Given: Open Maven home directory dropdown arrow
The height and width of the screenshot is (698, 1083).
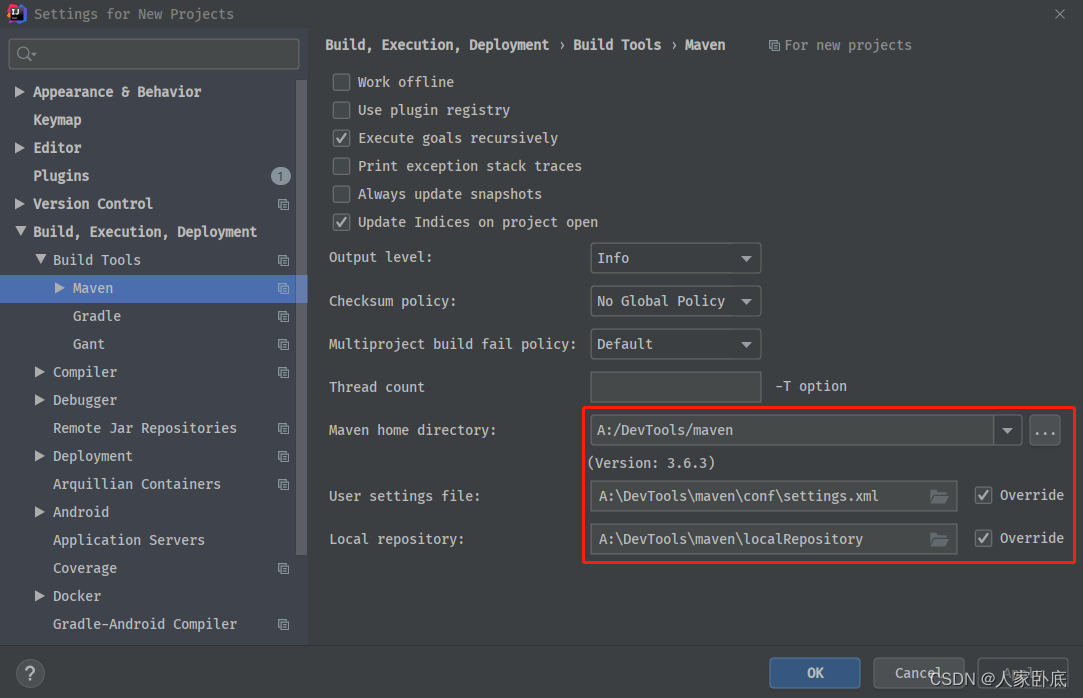Looking at the screenshot, I should pos(1008,431).
